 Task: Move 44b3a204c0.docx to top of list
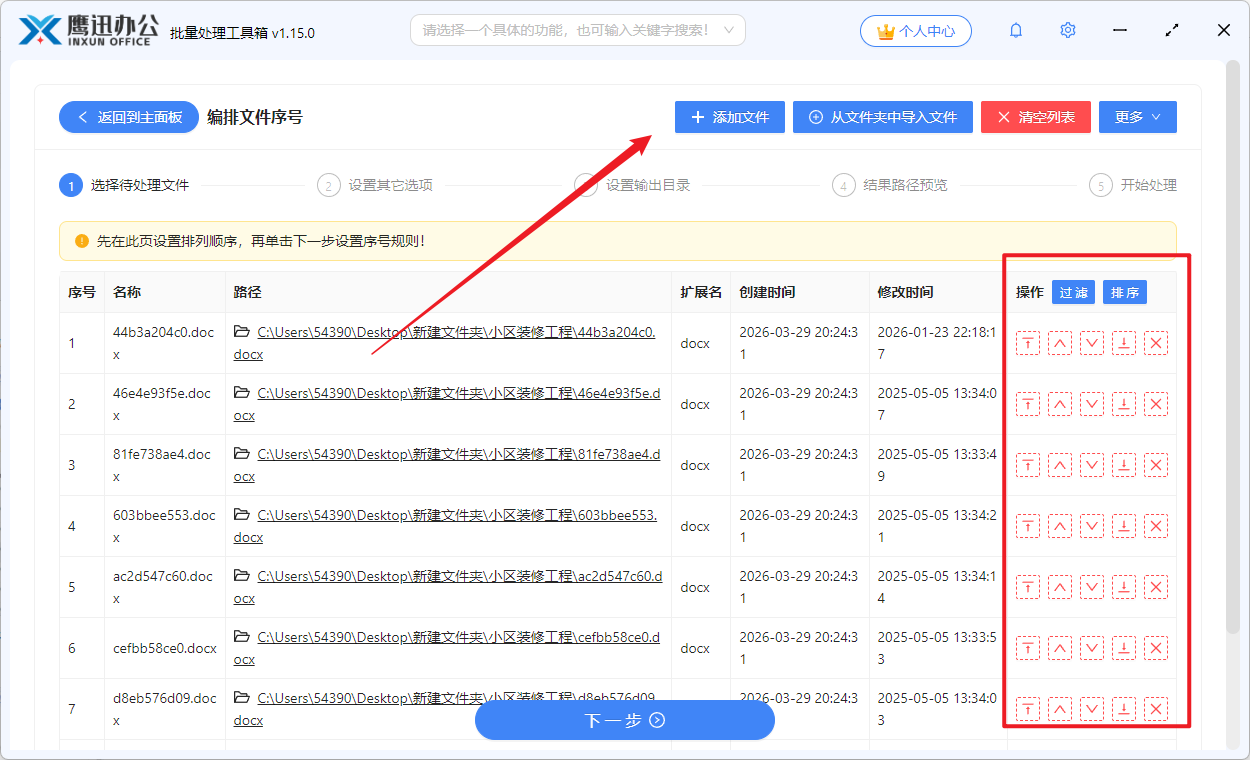1027,343
